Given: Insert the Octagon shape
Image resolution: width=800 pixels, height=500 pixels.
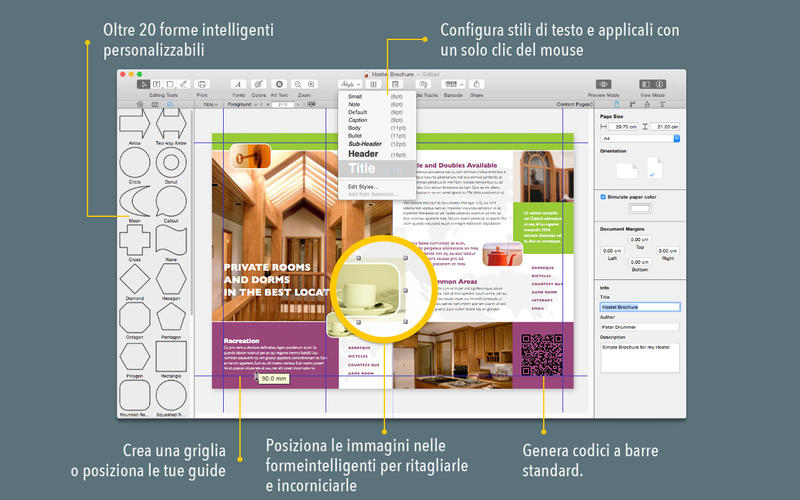Looking at the screenshot, I should 135,318.
